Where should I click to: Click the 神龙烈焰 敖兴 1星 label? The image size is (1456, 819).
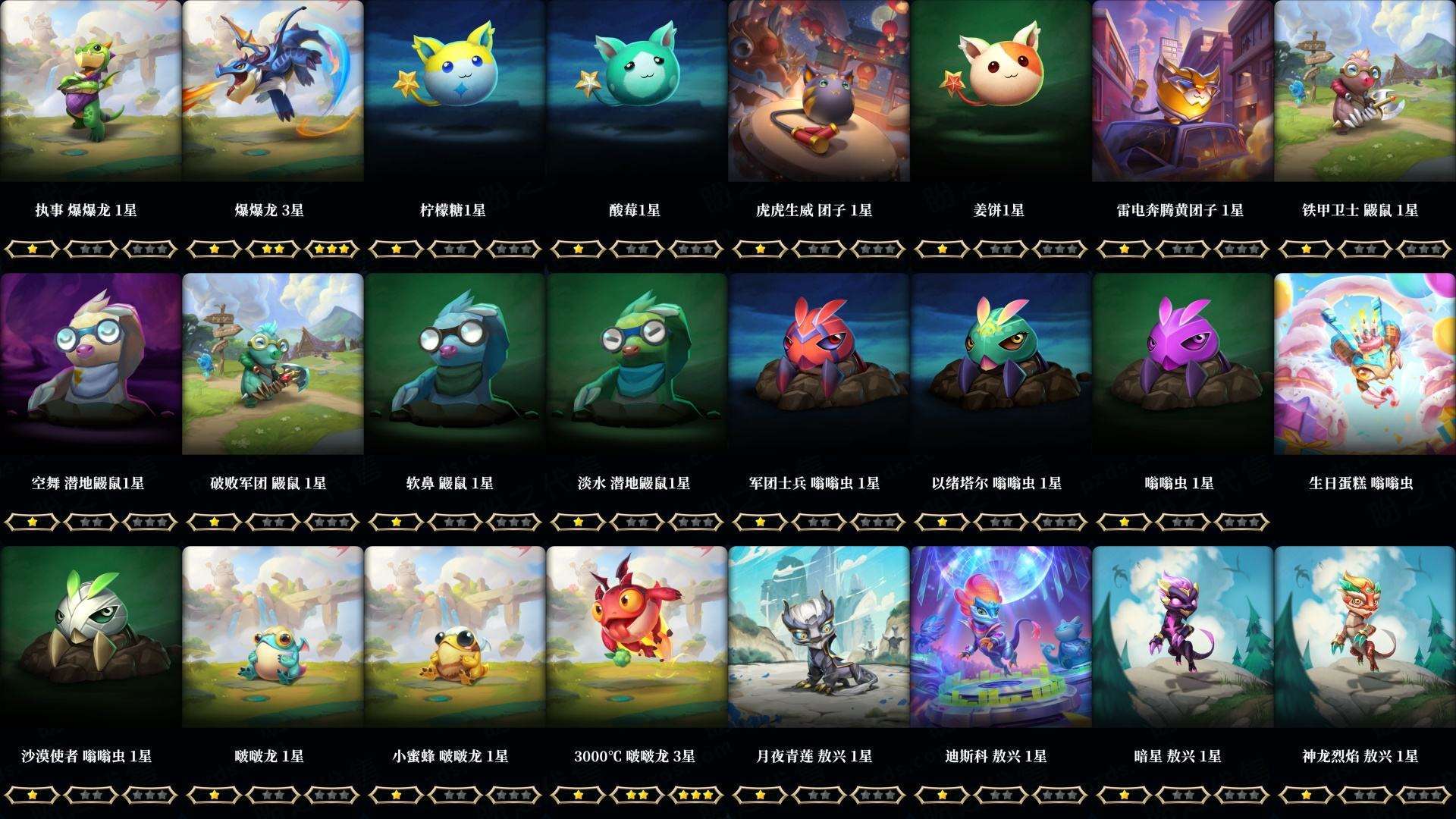1360,756
